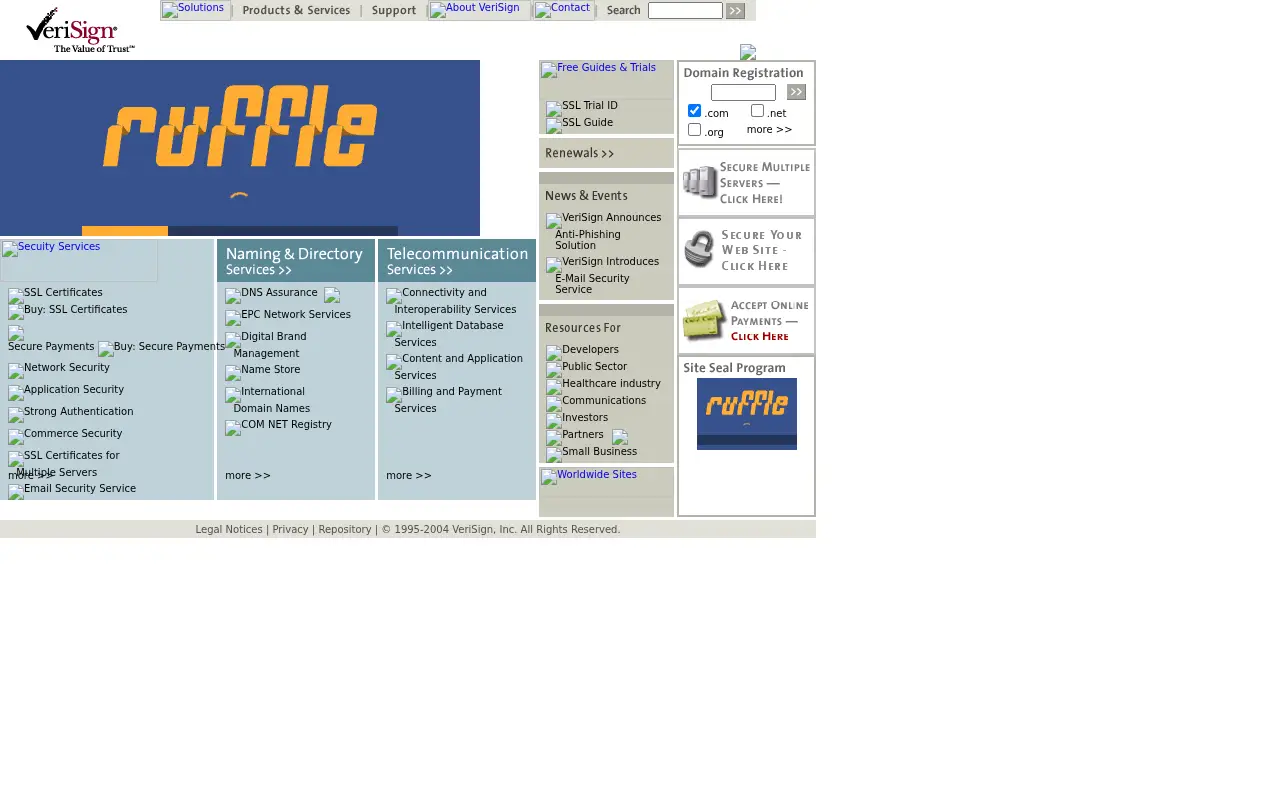Open Intelligent Database Services link
The image size is (1280, 800).
[449, 334]
